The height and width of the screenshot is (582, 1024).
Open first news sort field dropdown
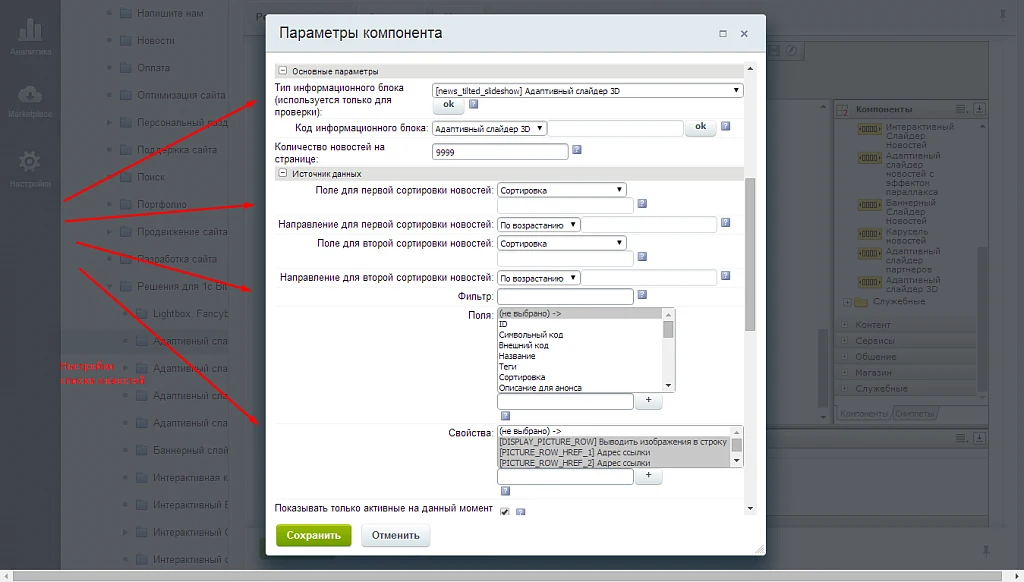point(562,190)
